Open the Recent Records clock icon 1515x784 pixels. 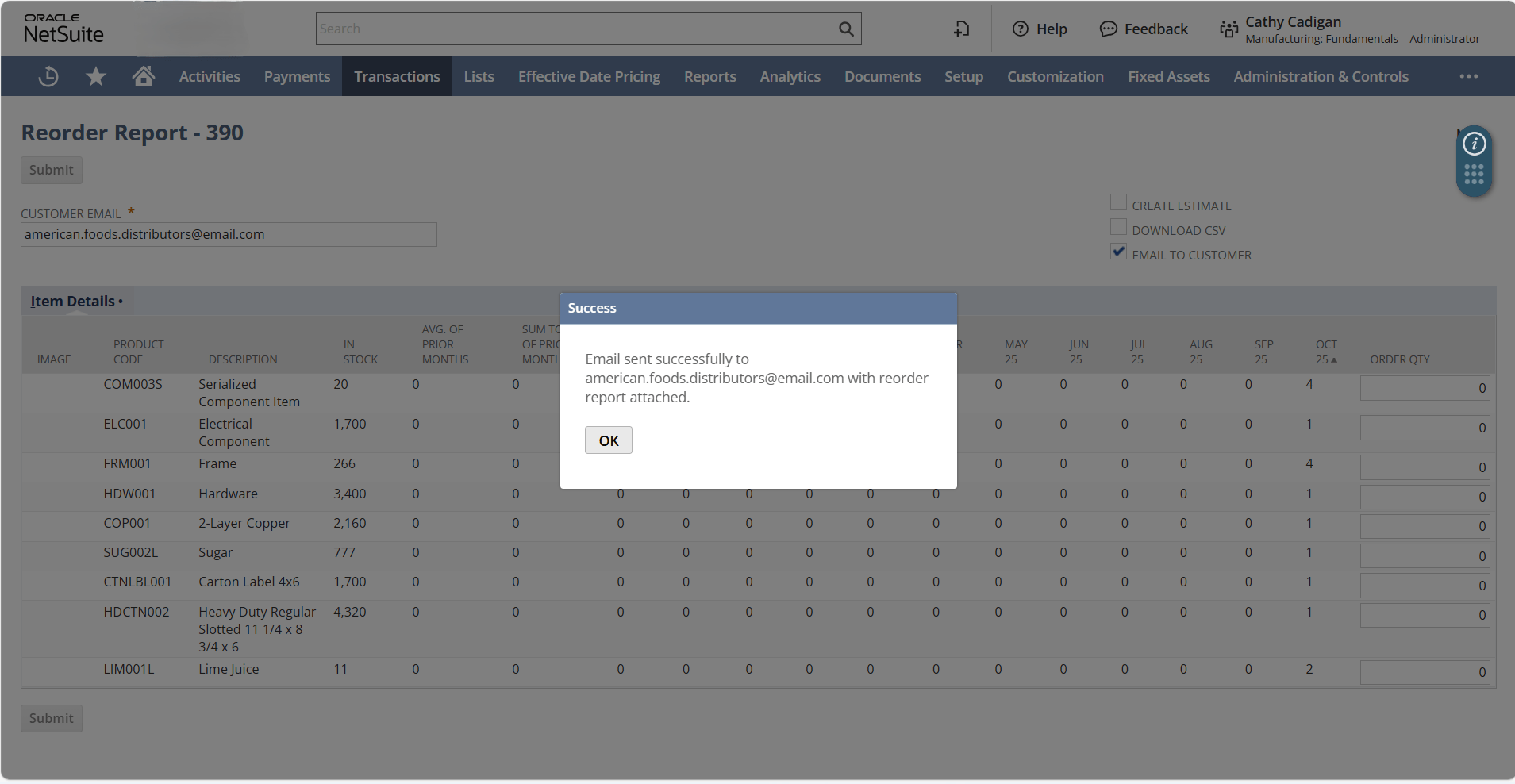pos(48,76)
